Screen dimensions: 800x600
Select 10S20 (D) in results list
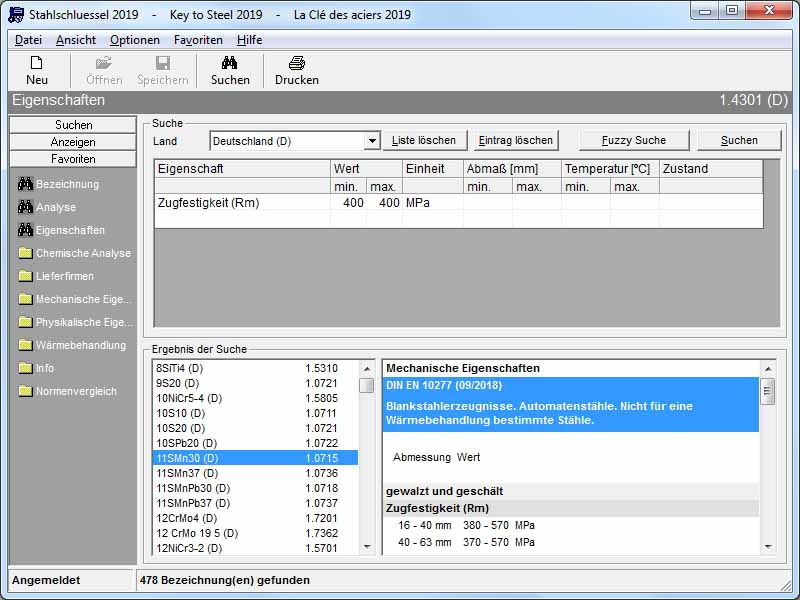[255, 428]
